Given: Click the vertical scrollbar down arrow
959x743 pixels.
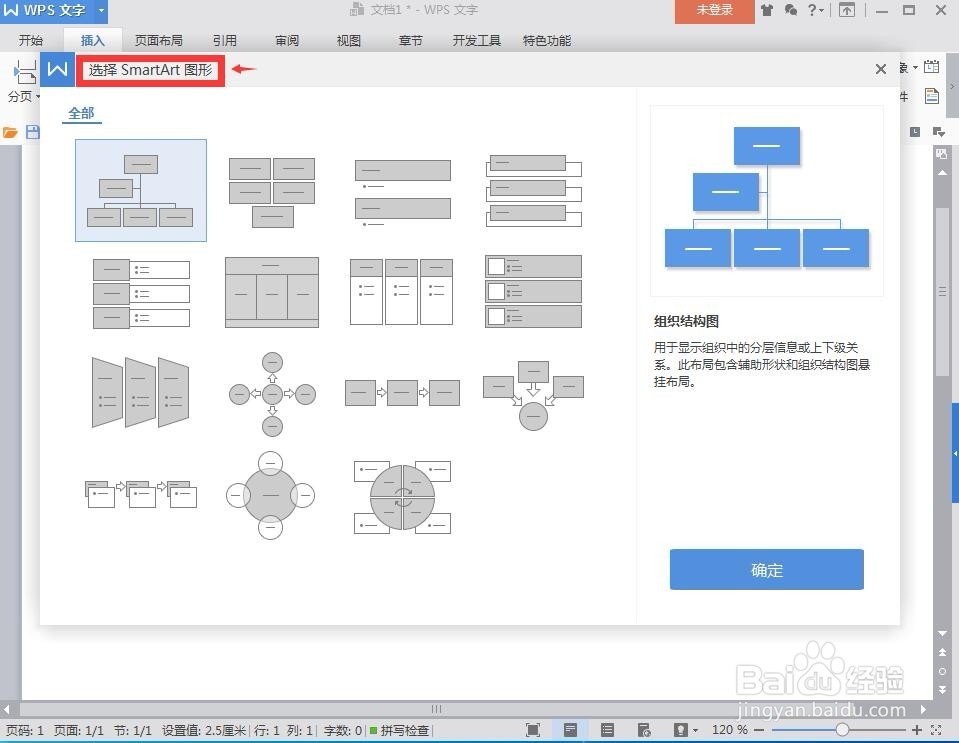Looking at the screenshot, I should (942, 634).
